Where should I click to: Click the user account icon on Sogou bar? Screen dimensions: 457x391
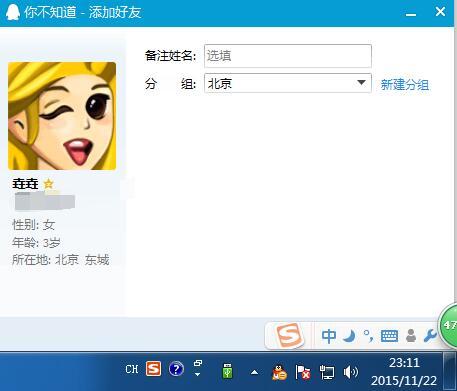[411, 336]
